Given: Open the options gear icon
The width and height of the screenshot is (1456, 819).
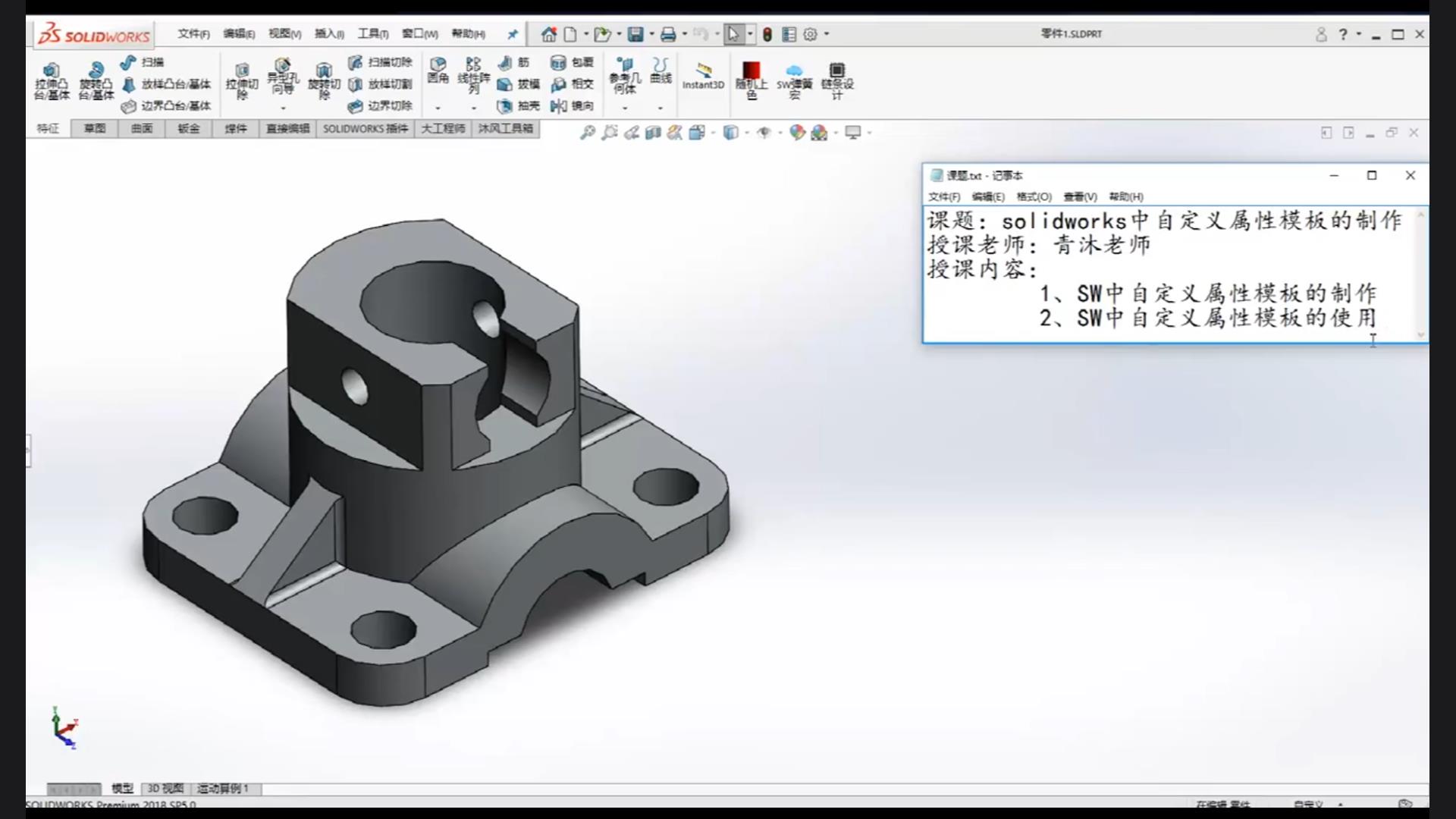Looking at the screenshot, I should (811, 34).
